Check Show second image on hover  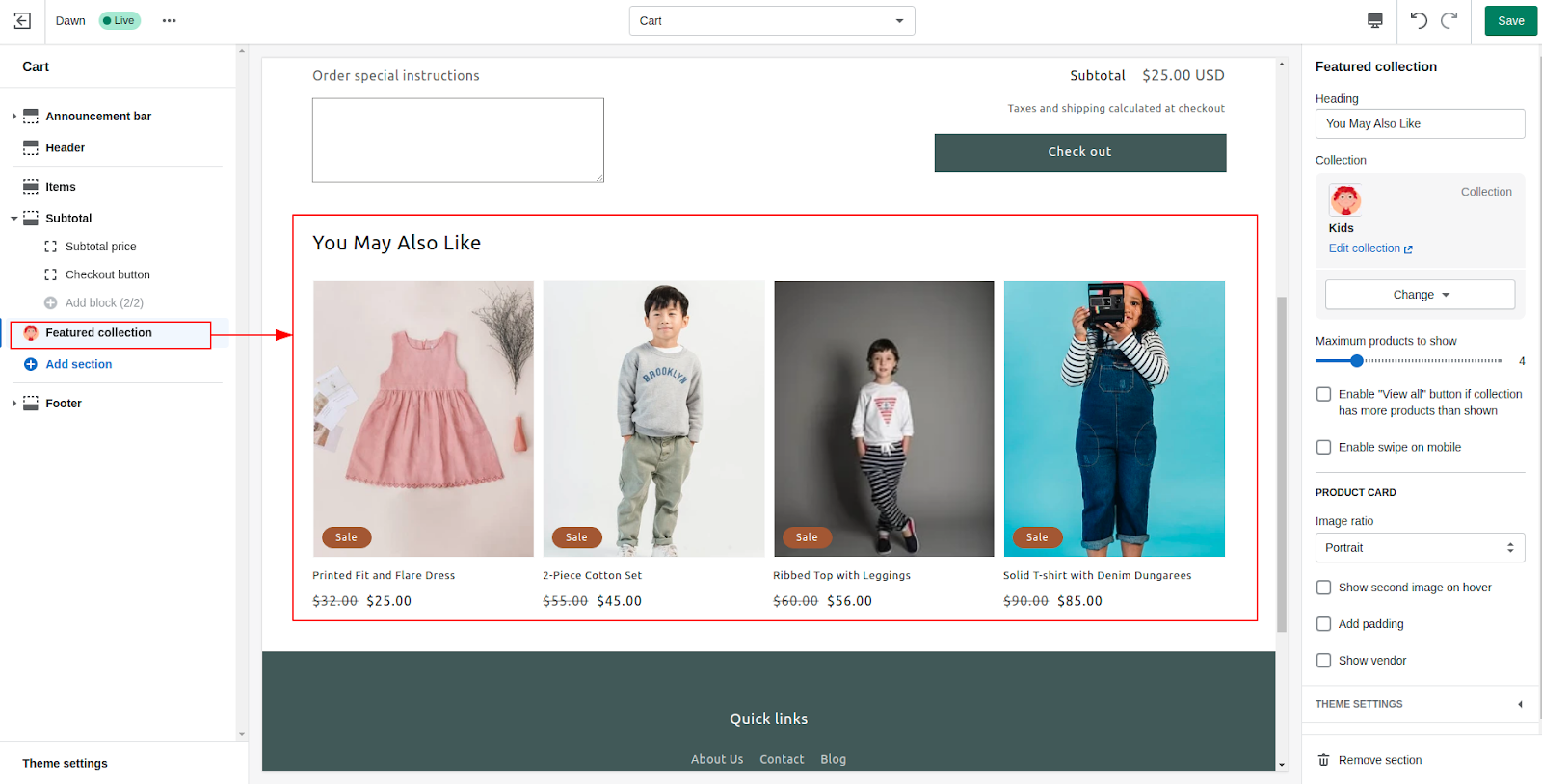pos(1324,588)
